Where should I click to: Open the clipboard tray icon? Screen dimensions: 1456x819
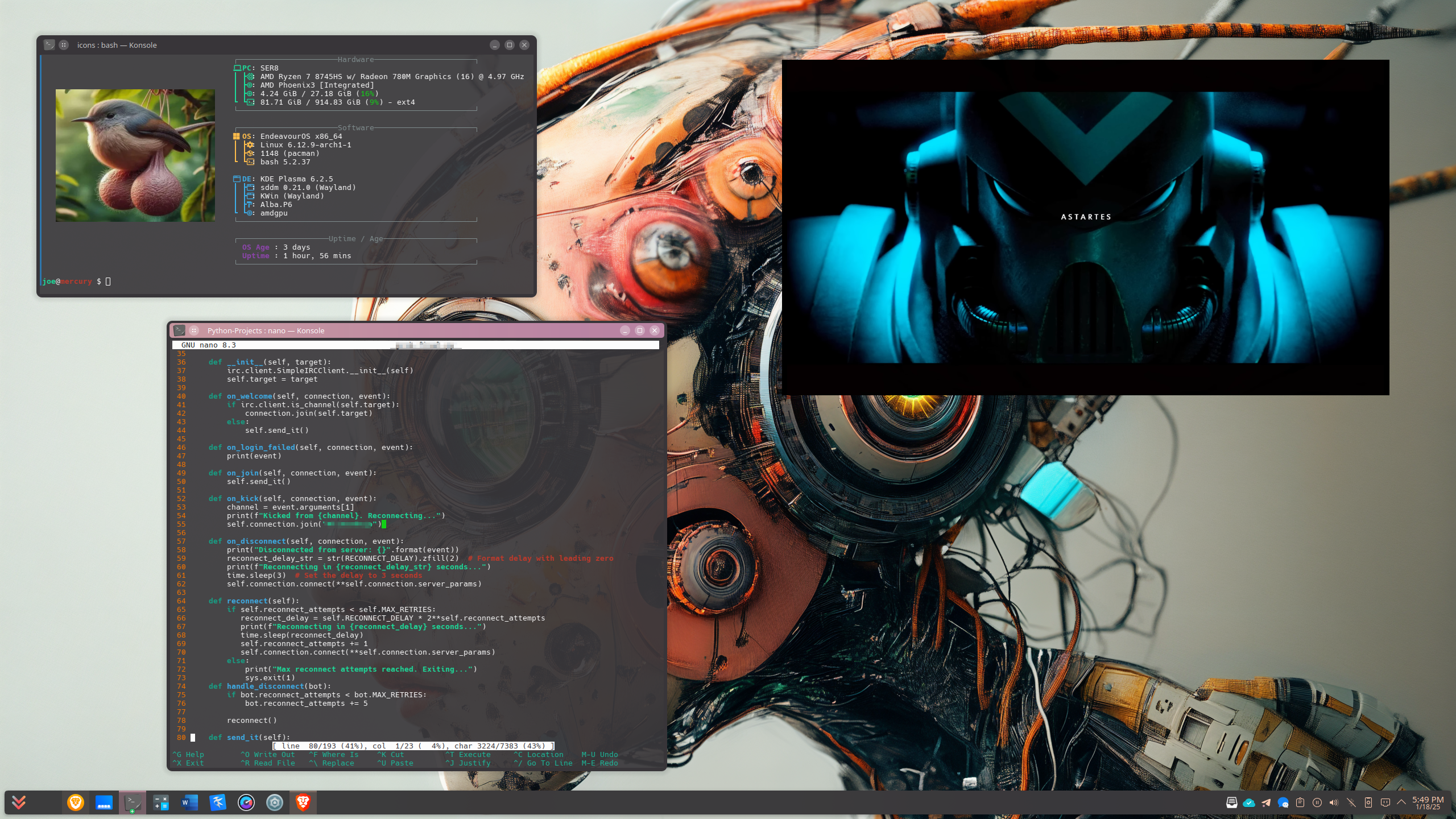1300,803
